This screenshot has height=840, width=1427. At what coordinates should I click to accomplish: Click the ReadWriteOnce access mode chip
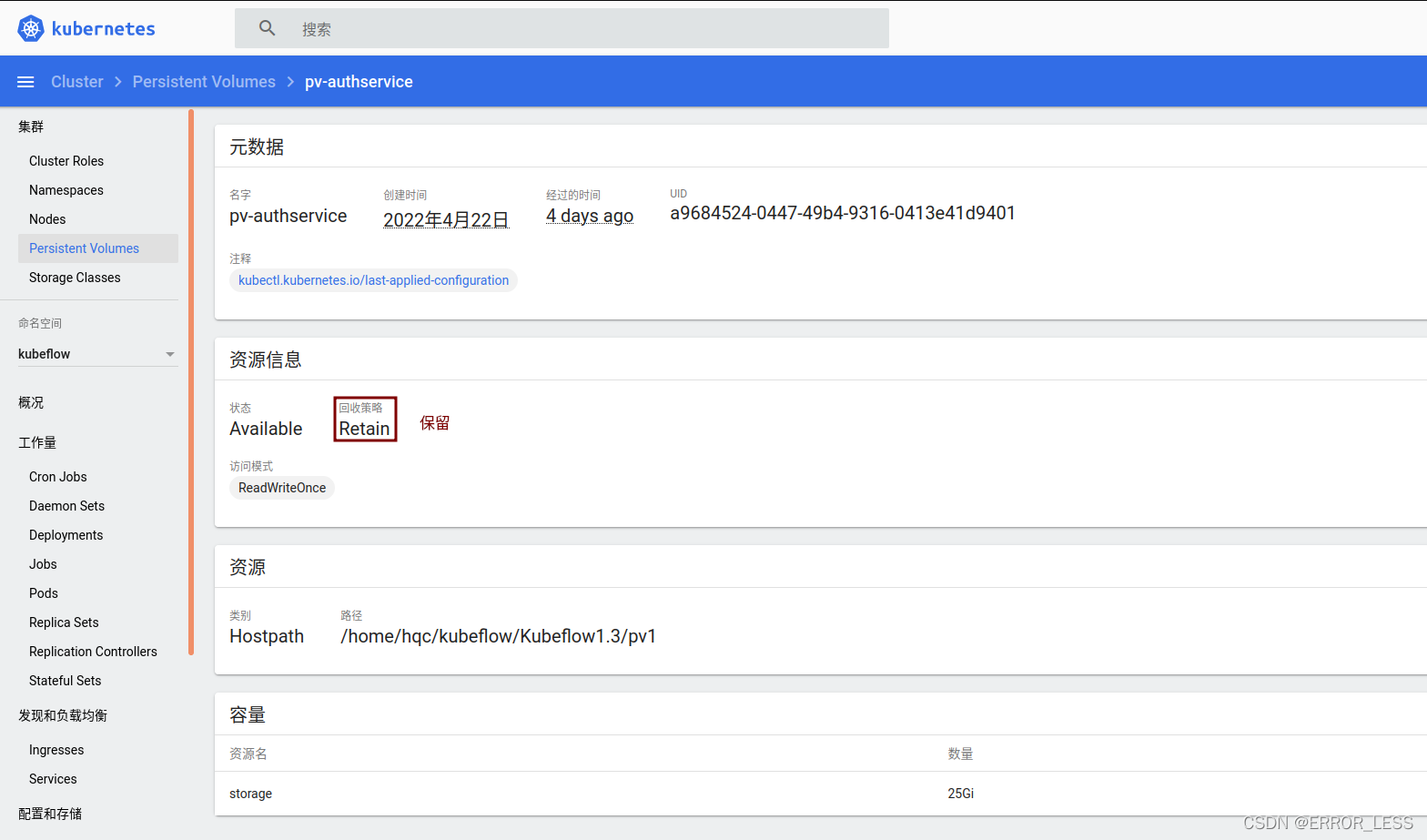coord(282,488)
